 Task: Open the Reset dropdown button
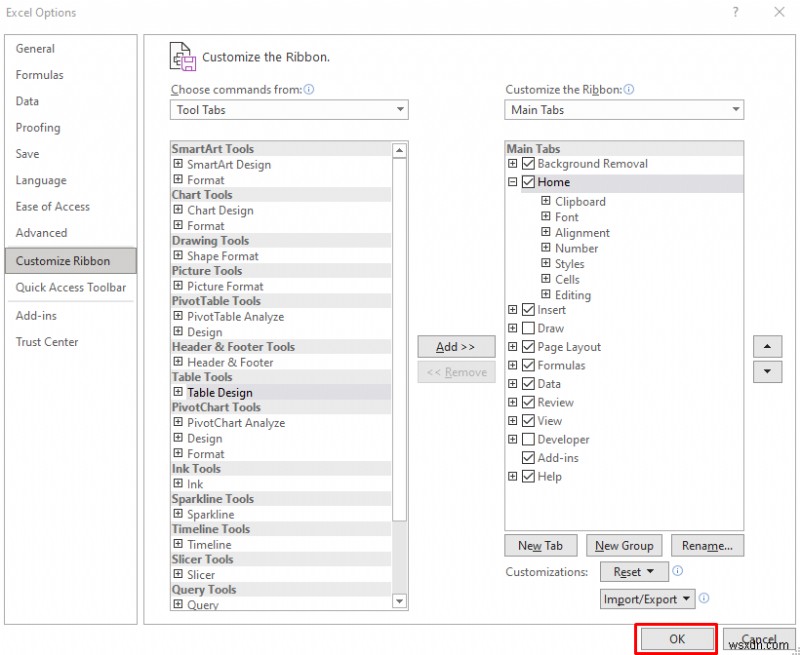pyautogui.click(x=634, y=572)
